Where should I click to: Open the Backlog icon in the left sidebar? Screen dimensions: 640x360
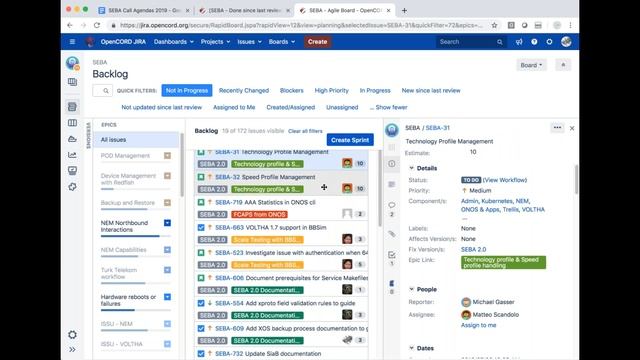tap(72, 107)
